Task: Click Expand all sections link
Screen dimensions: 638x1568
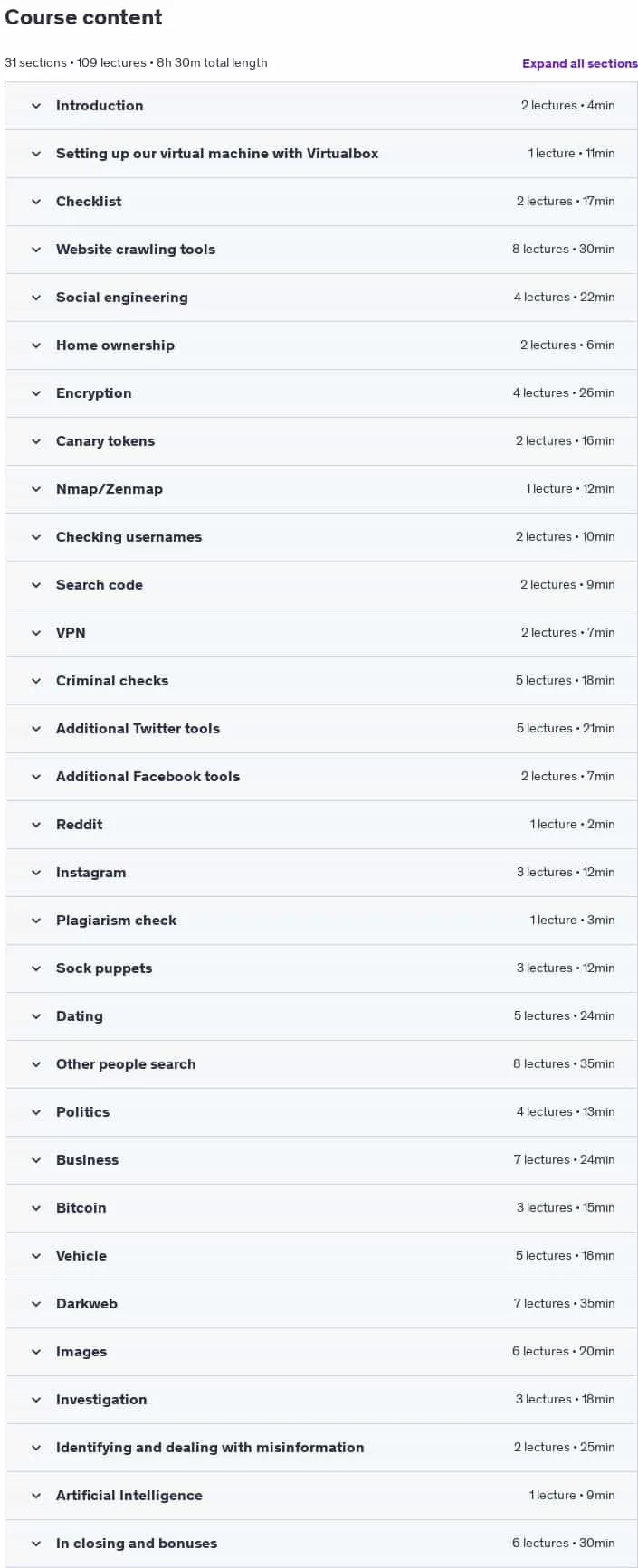Action: coord(580,63)
